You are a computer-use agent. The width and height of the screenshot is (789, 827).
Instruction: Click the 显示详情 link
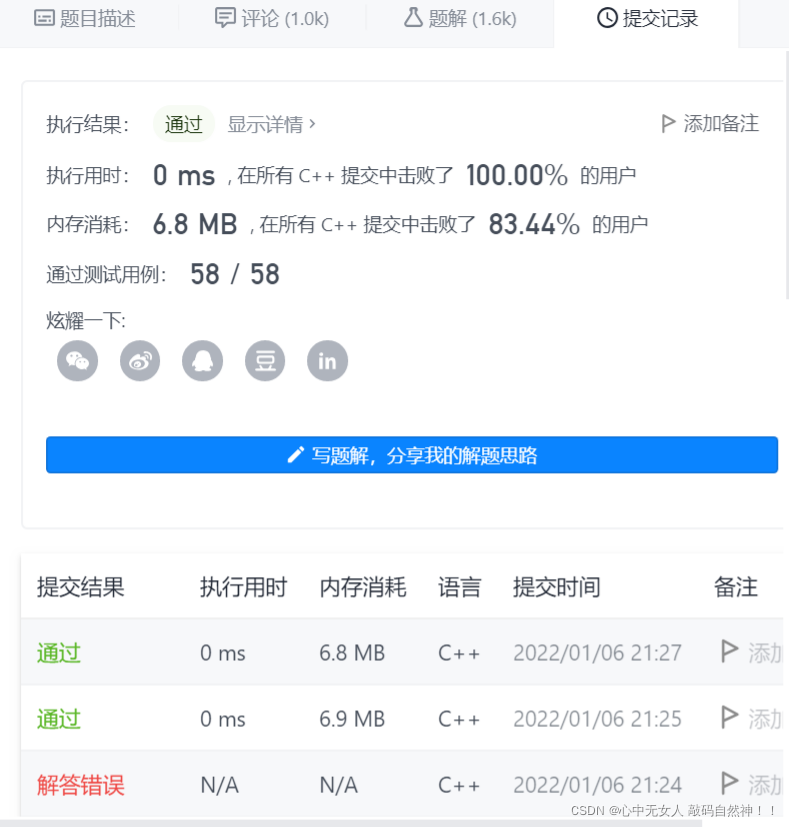(272, 124)
